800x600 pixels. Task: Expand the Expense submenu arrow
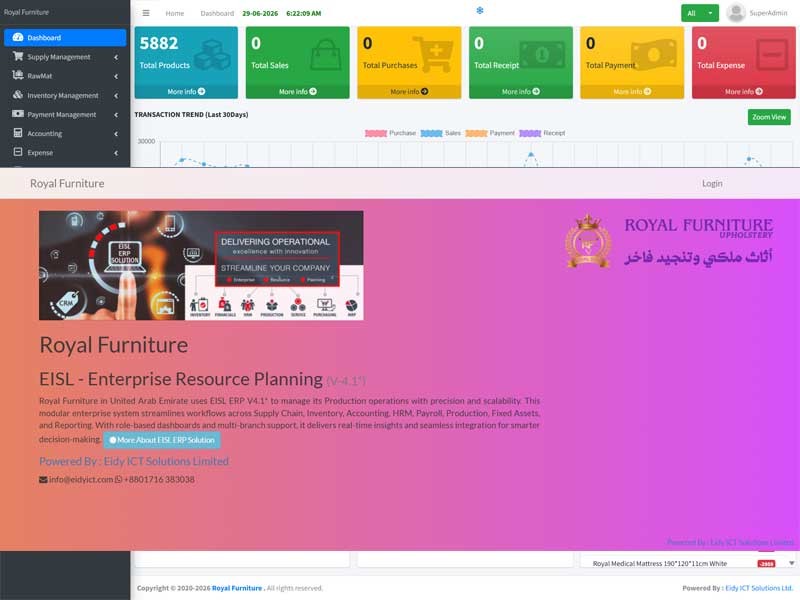coord(116,153)
